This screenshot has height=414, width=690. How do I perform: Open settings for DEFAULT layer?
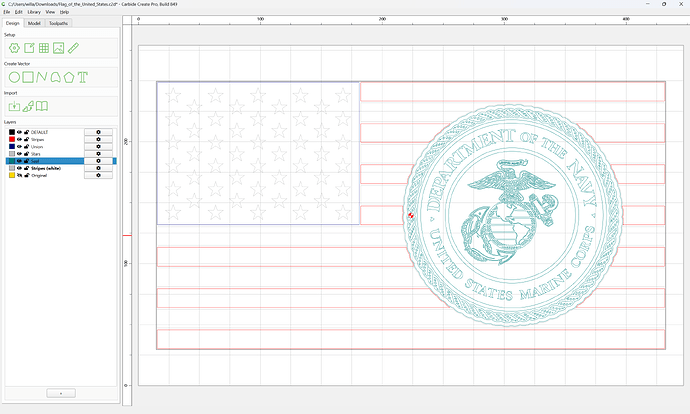click(98, 132)
